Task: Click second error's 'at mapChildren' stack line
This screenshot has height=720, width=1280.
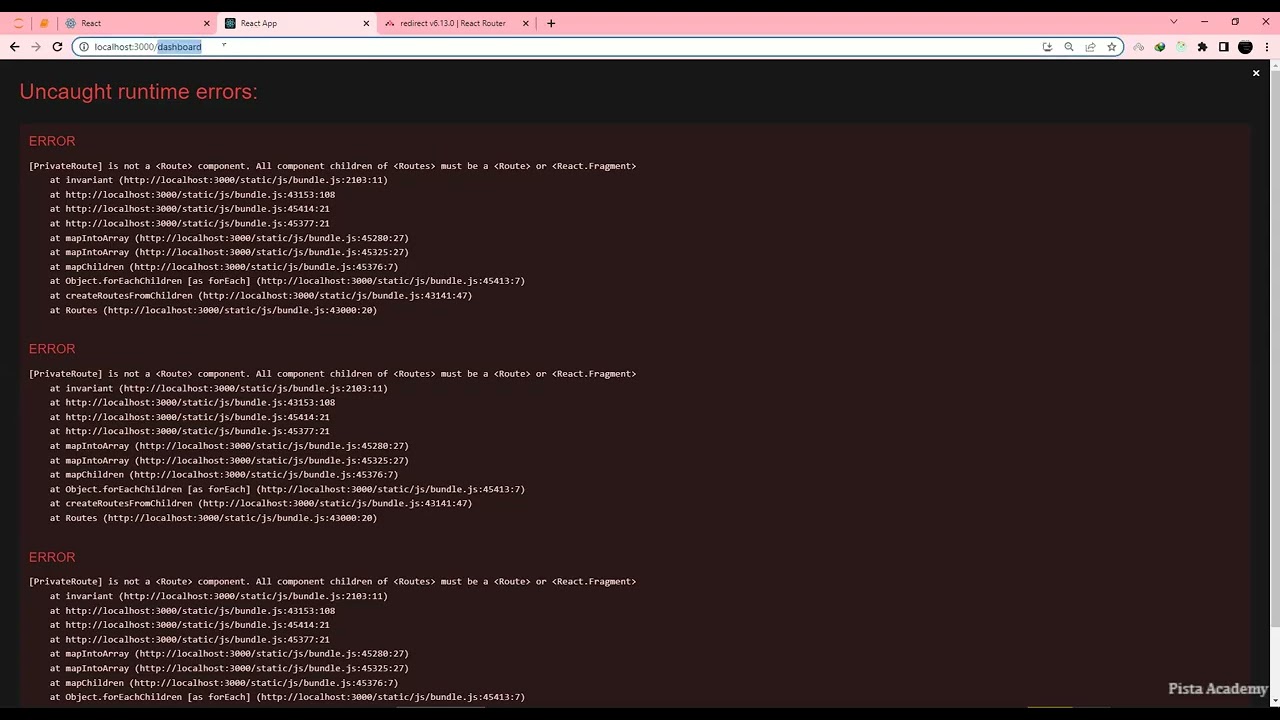Action: (x=224, y=475)
